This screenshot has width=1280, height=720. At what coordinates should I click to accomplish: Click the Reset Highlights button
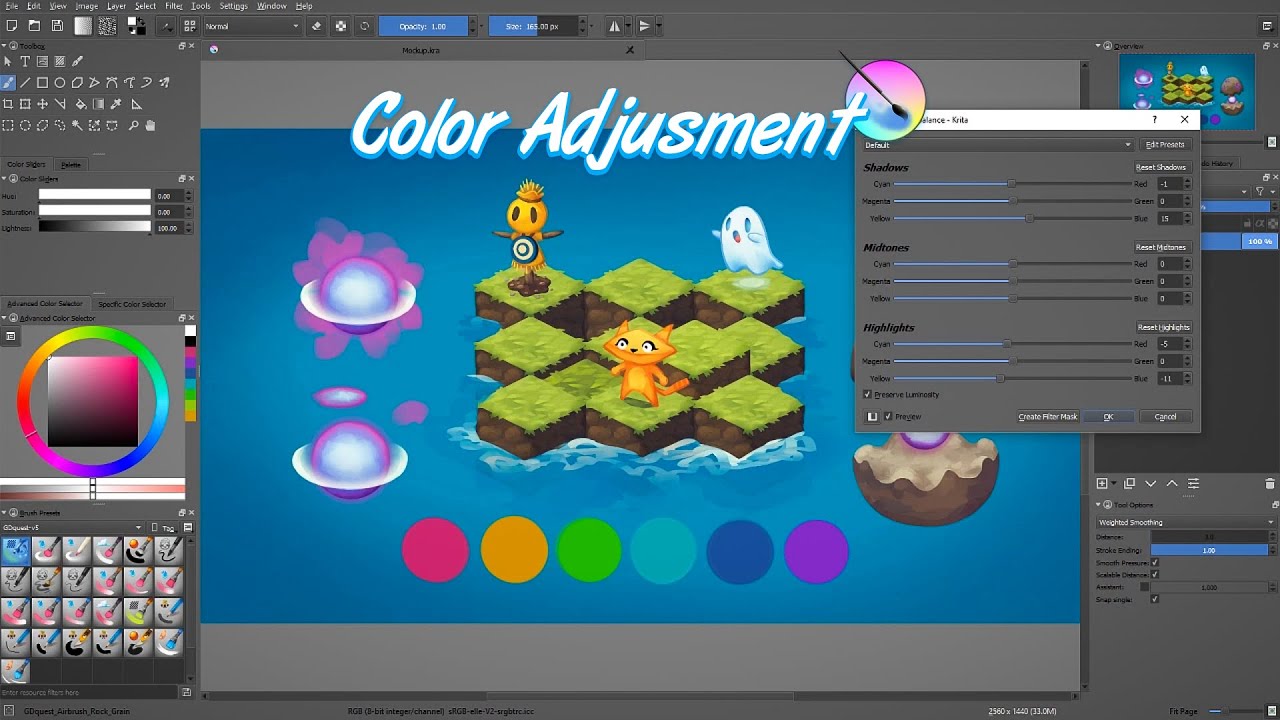pos(1163,327)
